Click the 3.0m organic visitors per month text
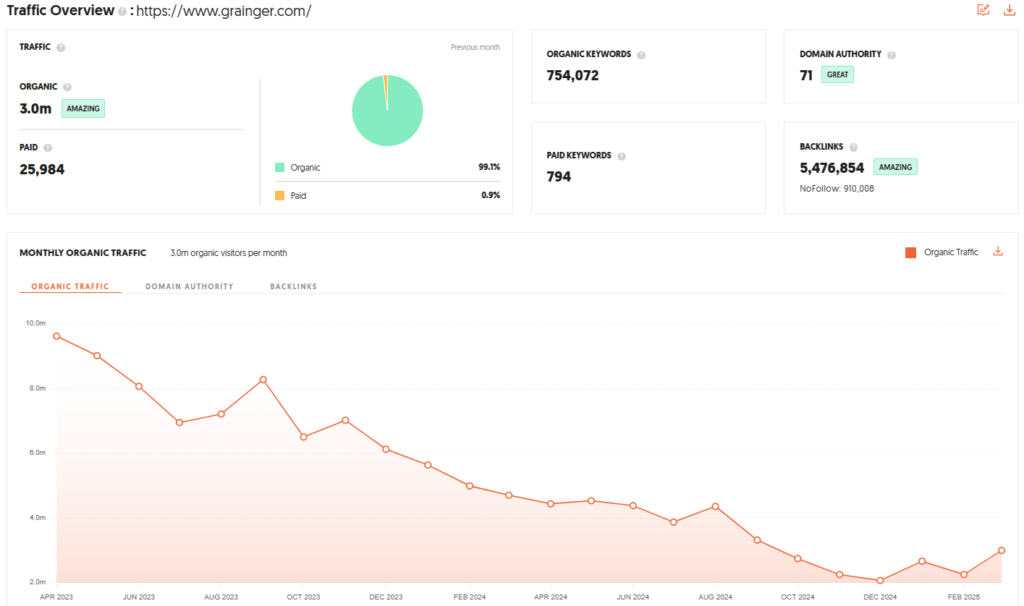The height and width of the screenshot is (606, 1024). tap(229, 253)
